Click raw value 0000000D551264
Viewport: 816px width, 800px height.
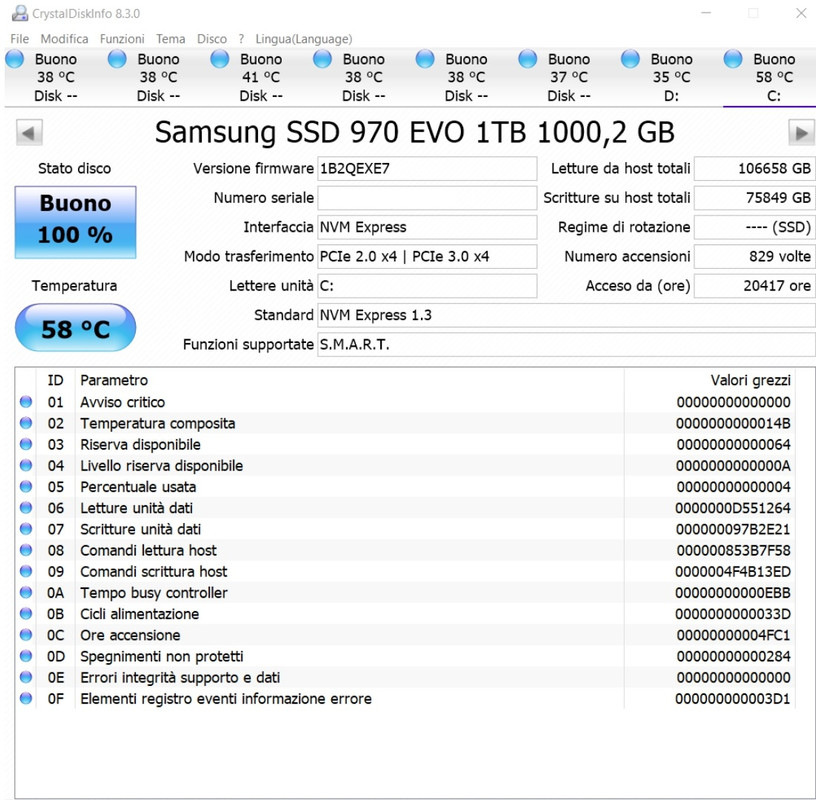(733, 508)
